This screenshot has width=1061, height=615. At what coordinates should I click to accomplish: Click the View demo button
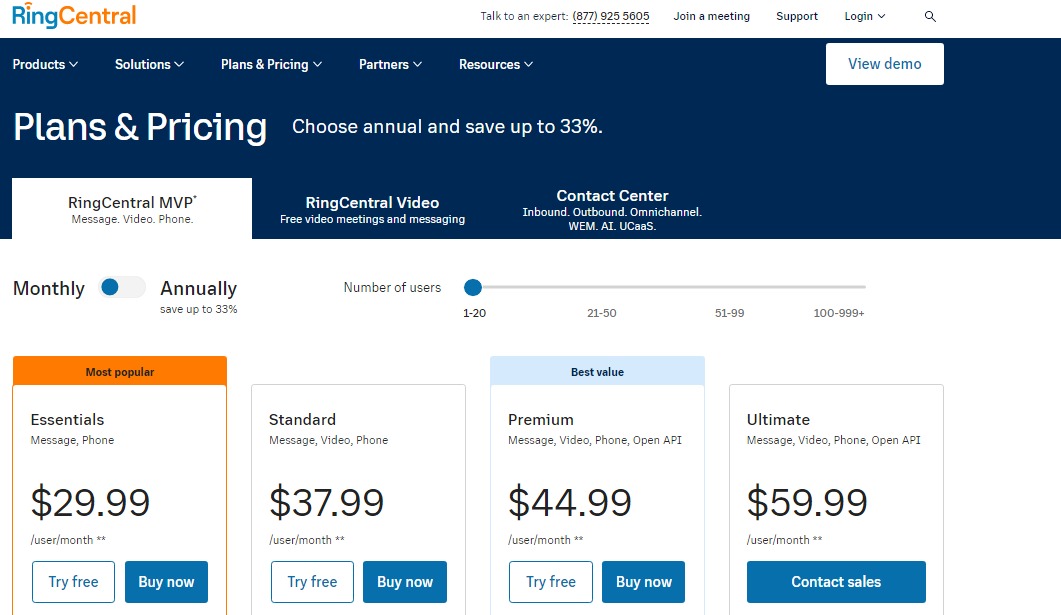(x=884, y=63)
